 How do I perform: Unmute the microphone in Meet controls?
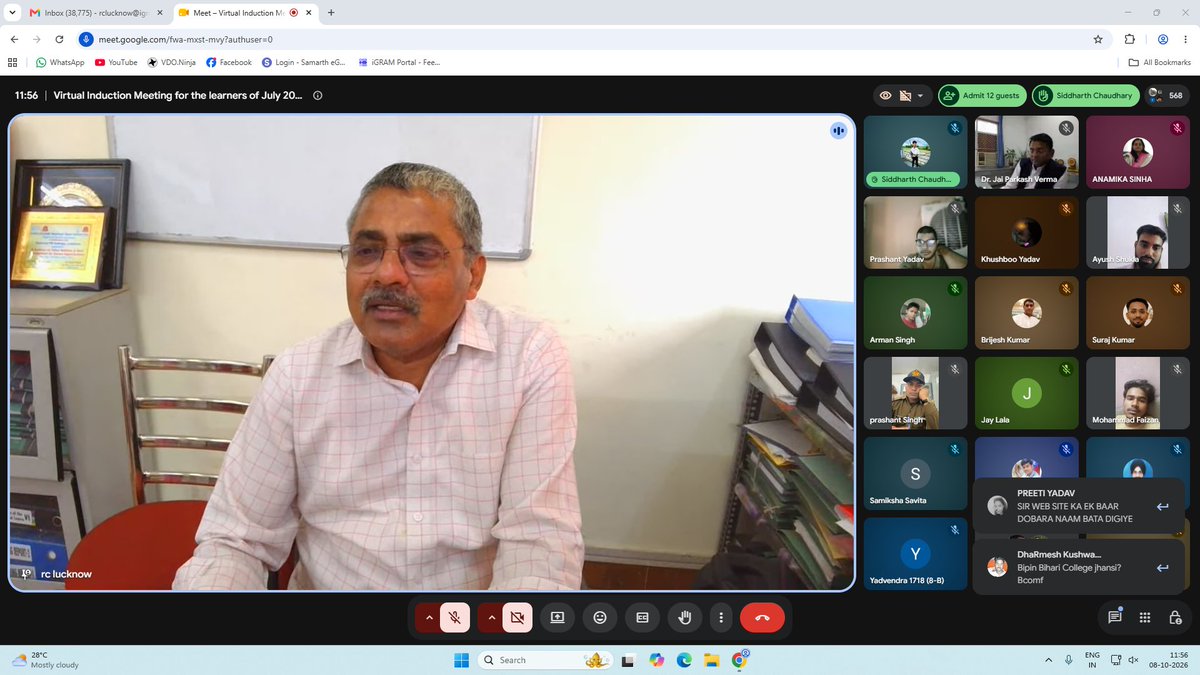454,618
